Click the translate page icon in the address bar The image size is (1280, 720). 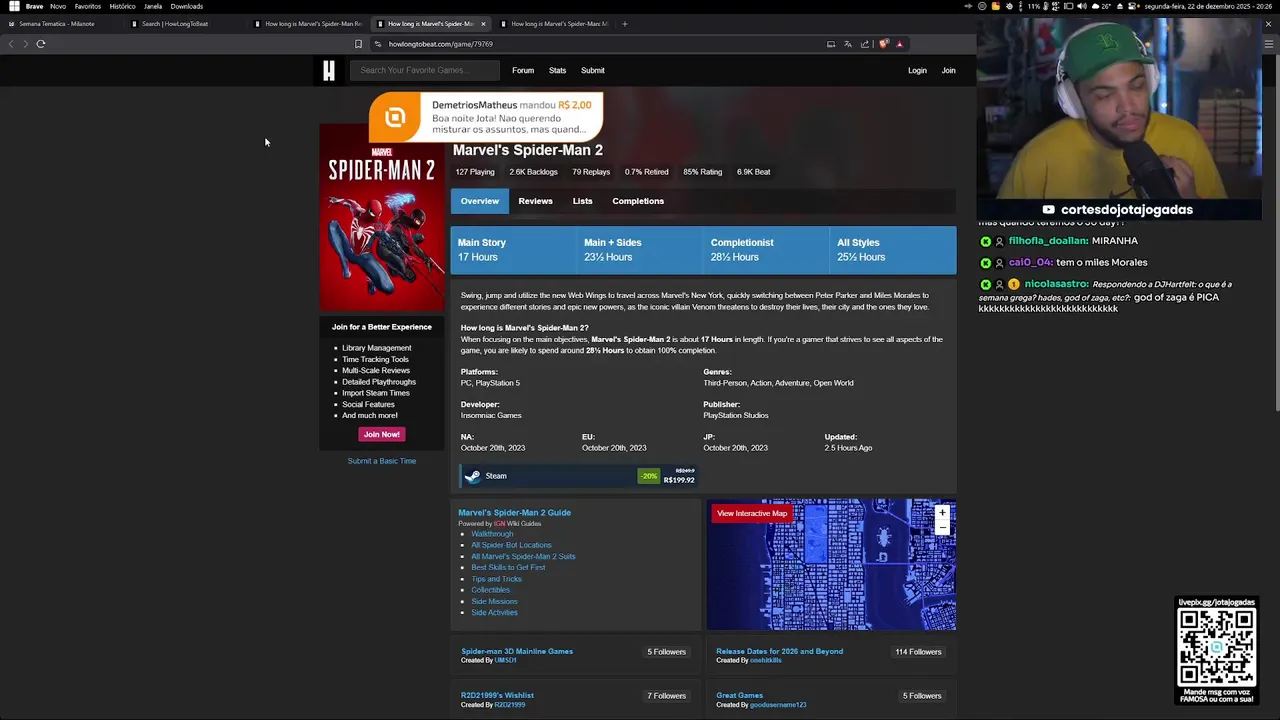pyautogui.click(x=848, y=44)
